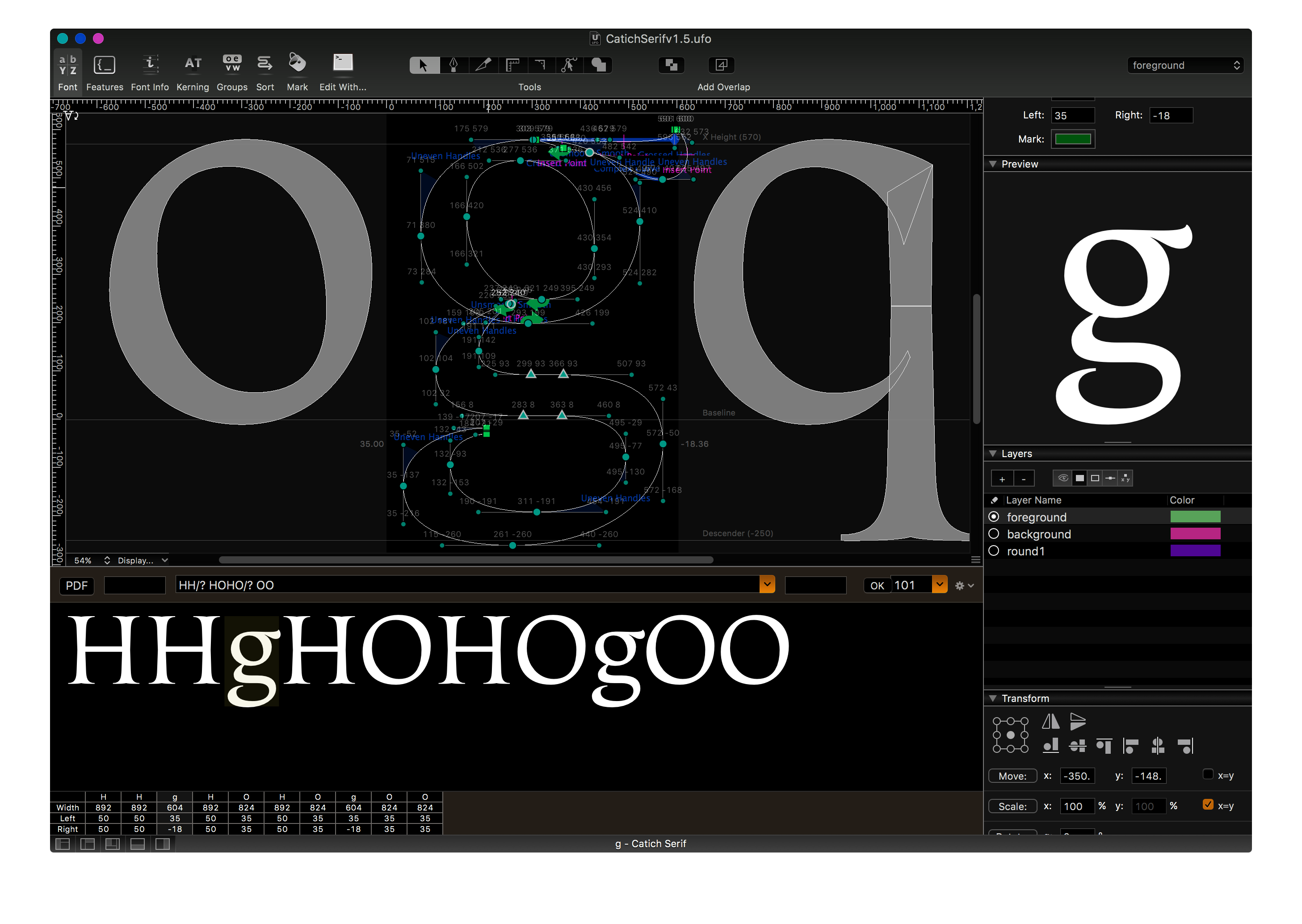Image resolution: width=1302 pixels, height=924 pixels.
Task: Flip selection vertically with mirror icon
Action: (x=1078, y=722)
